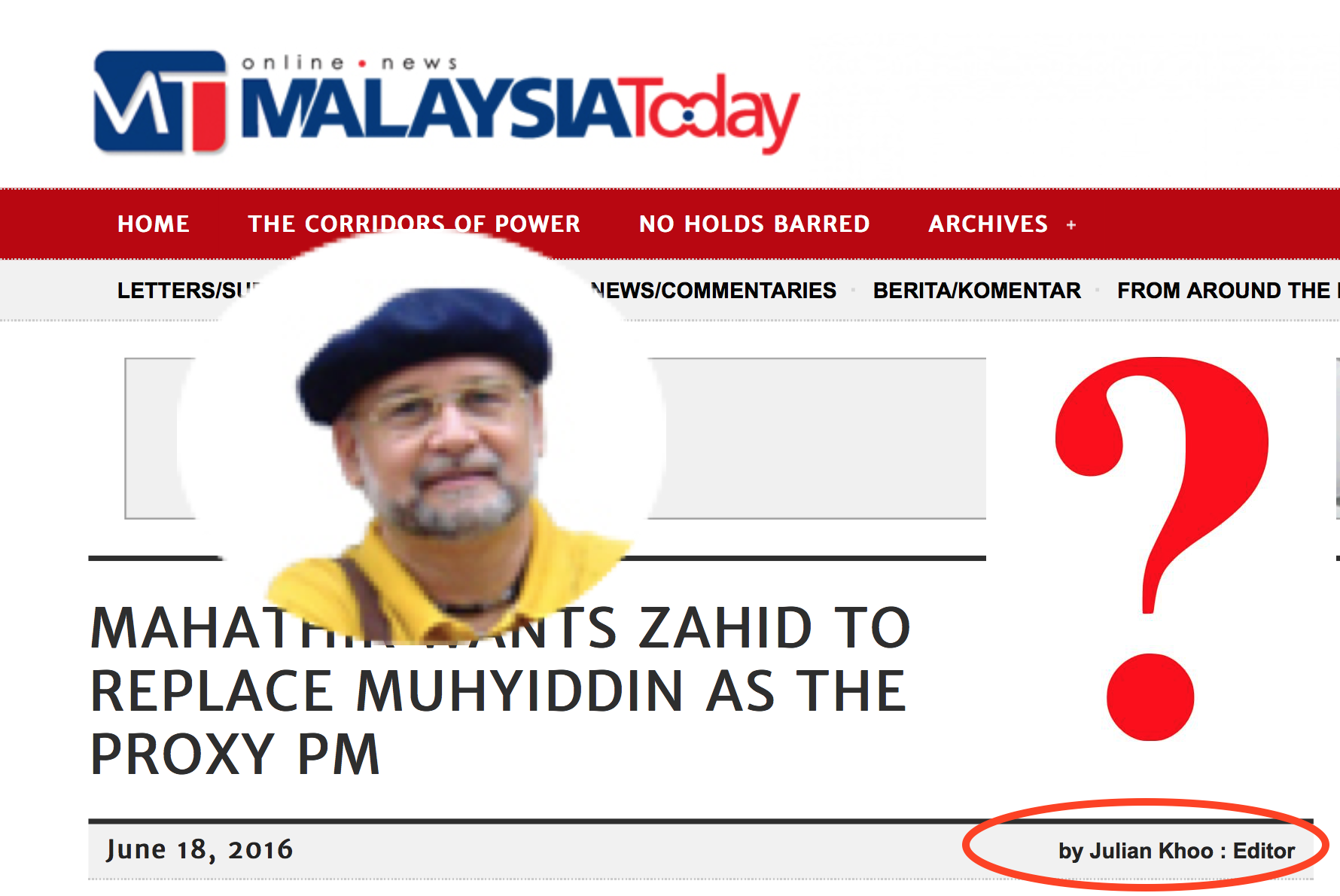
Task: Open the Archives menu
Action: click(x=988, y=224)
